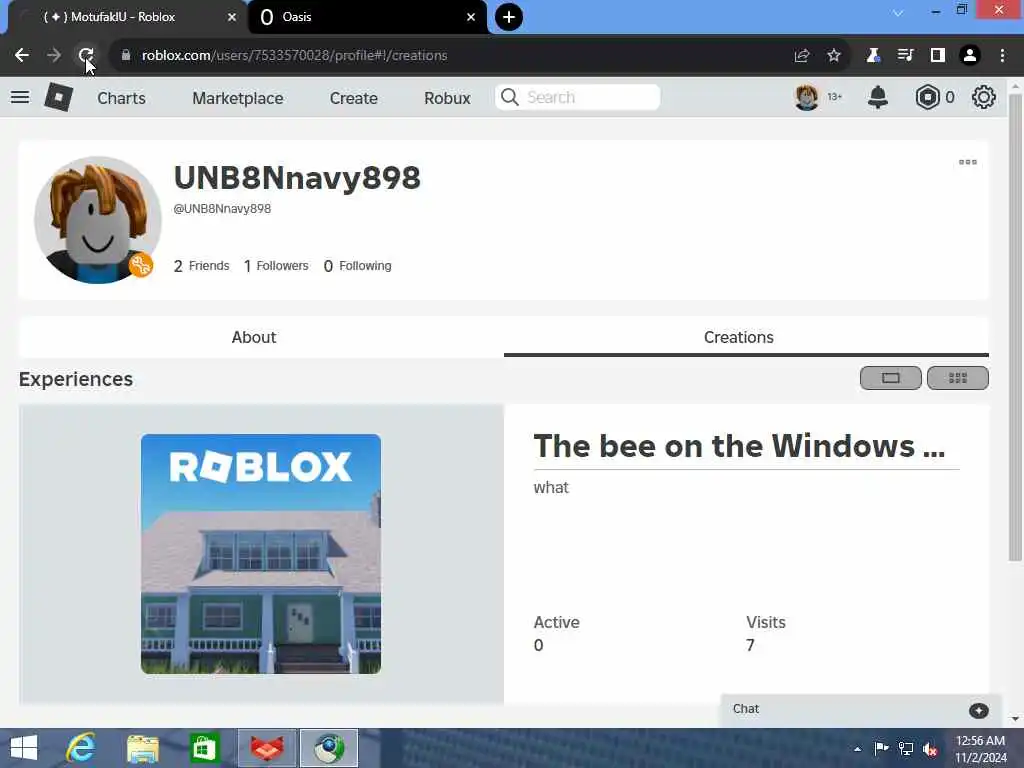Screen dimensions: 1024x768
Task: Open the Chrome Labs flask icon
Action: click(873, 56)
